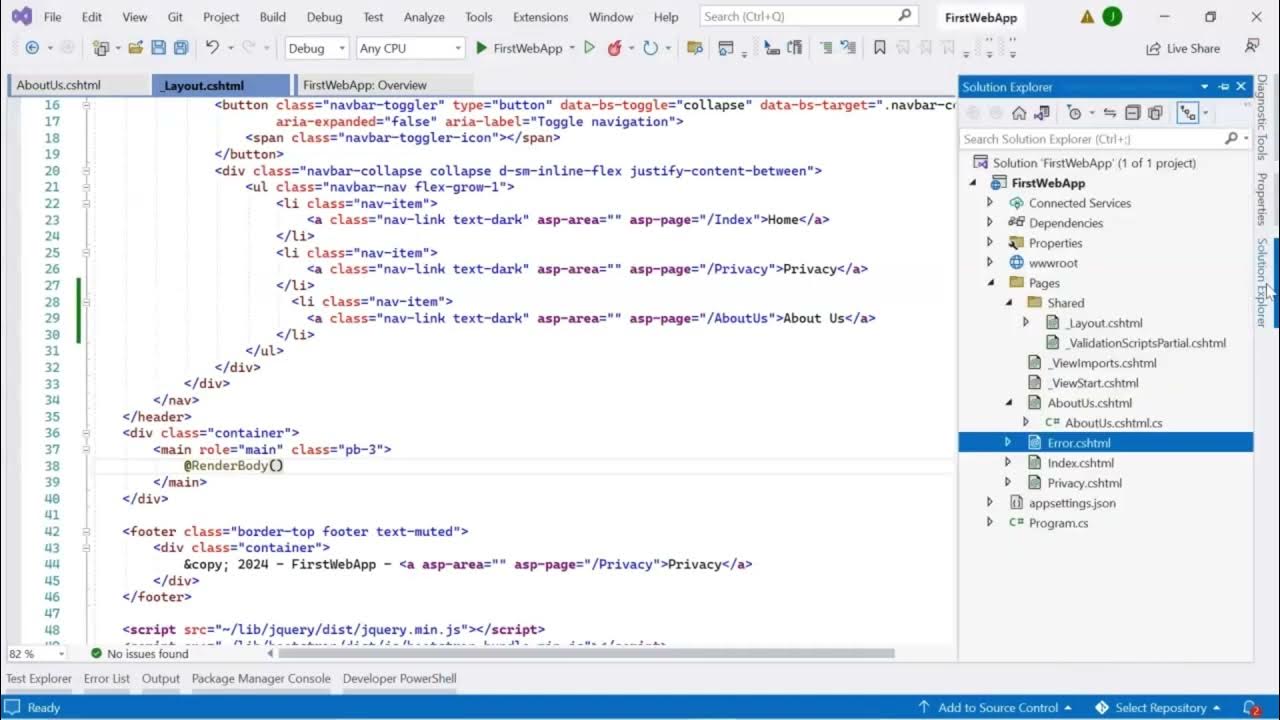Click Sync with Active Document icon
This screenshot has height=720, width=1280.
pyautogui.click(x=1110, y=113)
